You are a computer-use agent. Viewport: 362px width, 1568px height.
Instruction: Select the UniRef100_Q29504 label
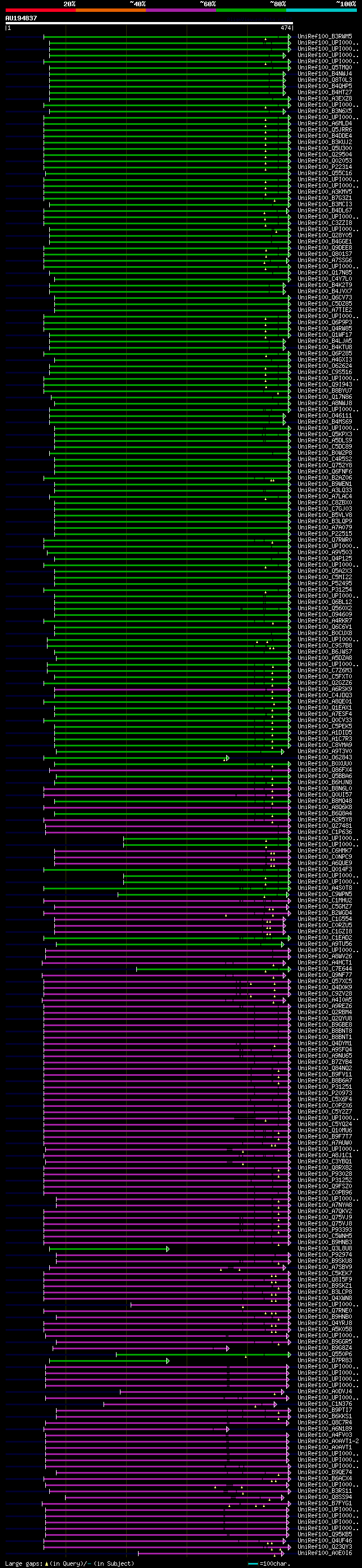tap(325, 155)
